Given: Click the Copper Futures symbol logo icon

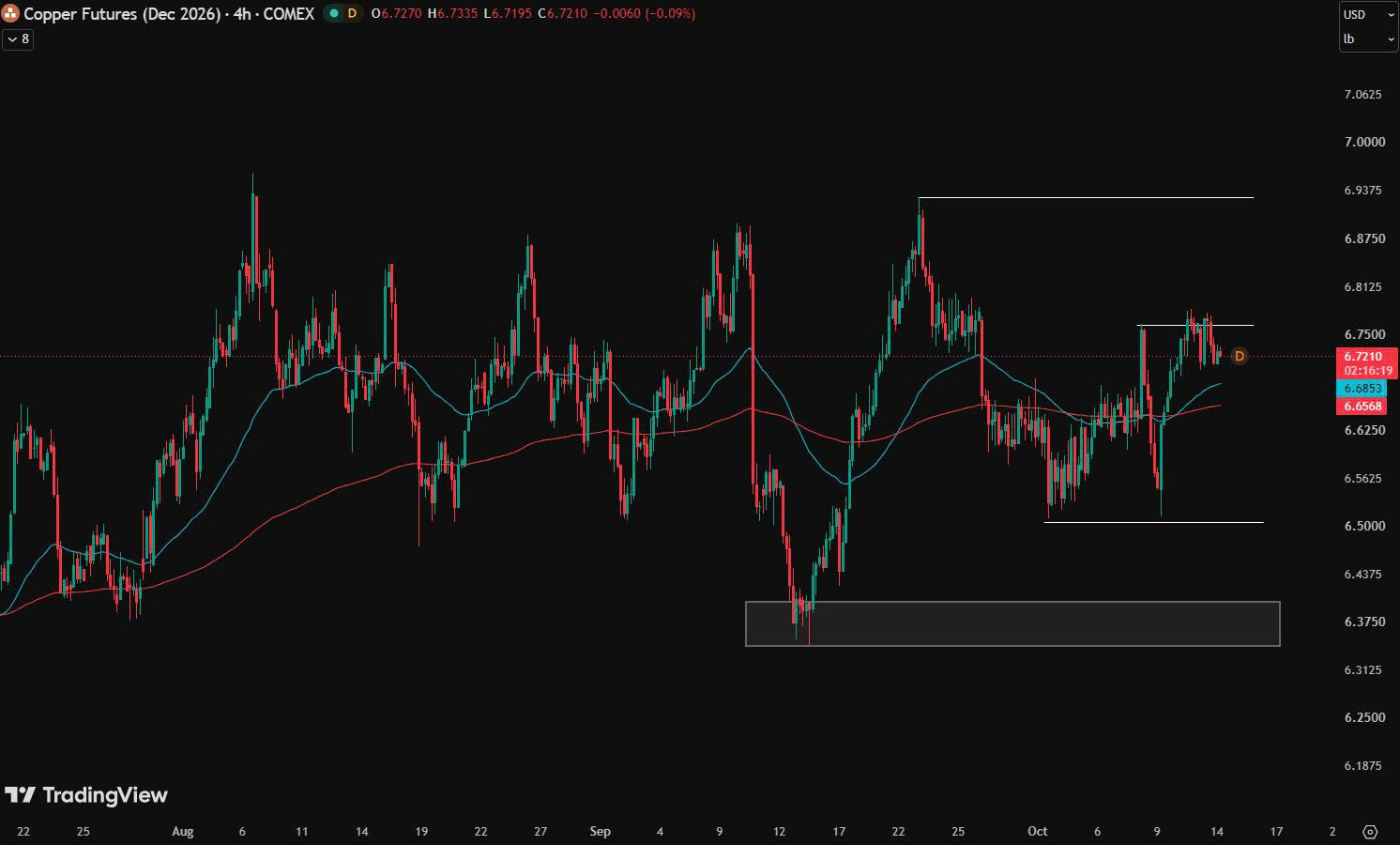Looking at the screenshot, I should coord(10,13).
